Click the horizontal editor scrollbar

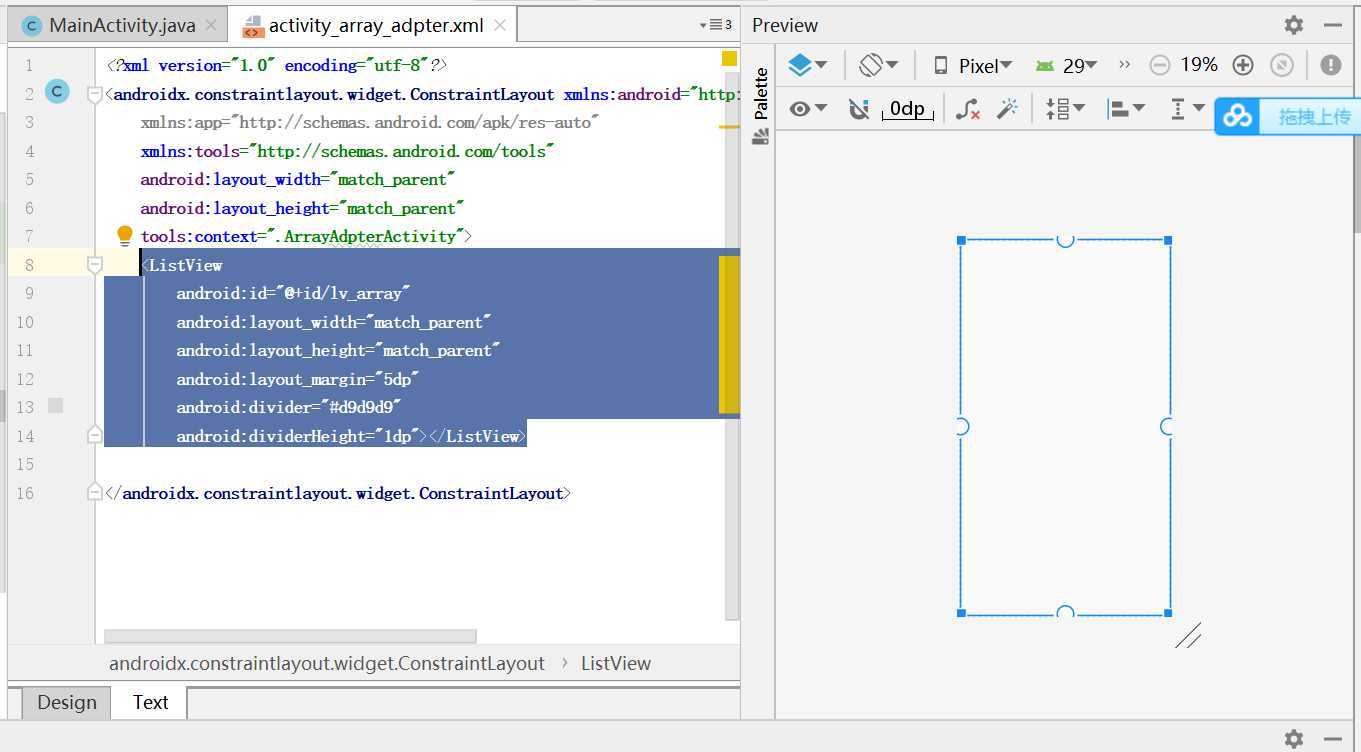tap(290, 636)
